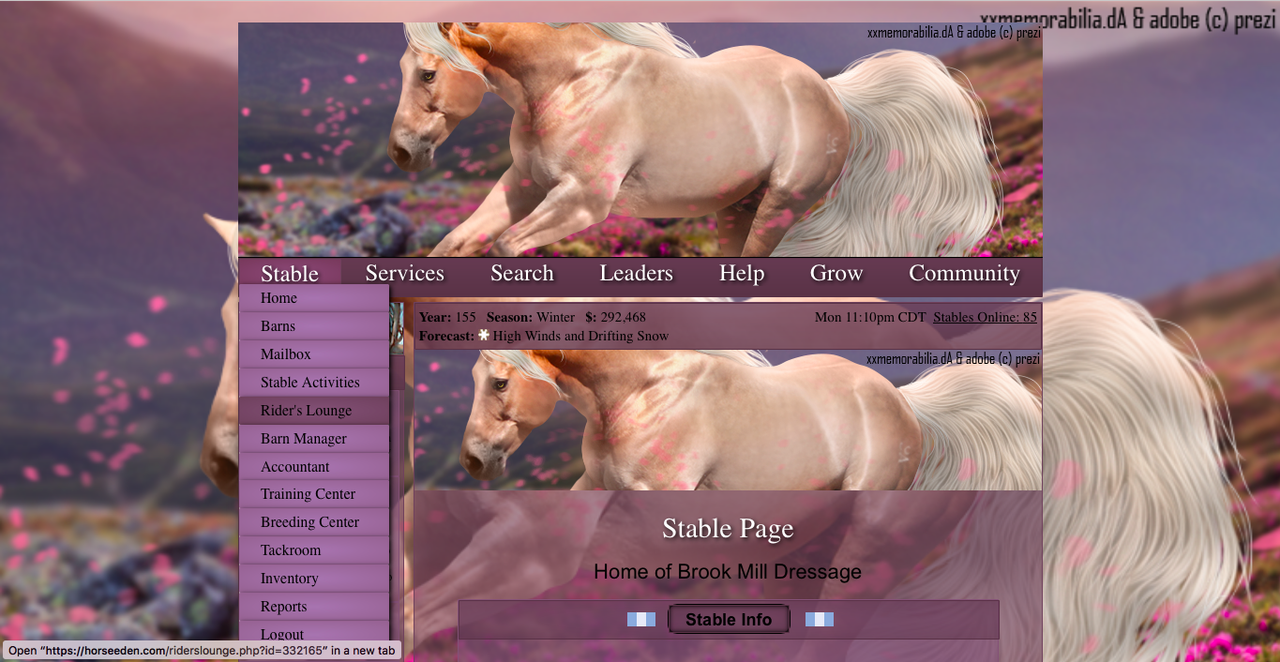Select Barn Manager menu item
The width and height of the screenshot is (1280, 662).
click(x=314, y=438)
